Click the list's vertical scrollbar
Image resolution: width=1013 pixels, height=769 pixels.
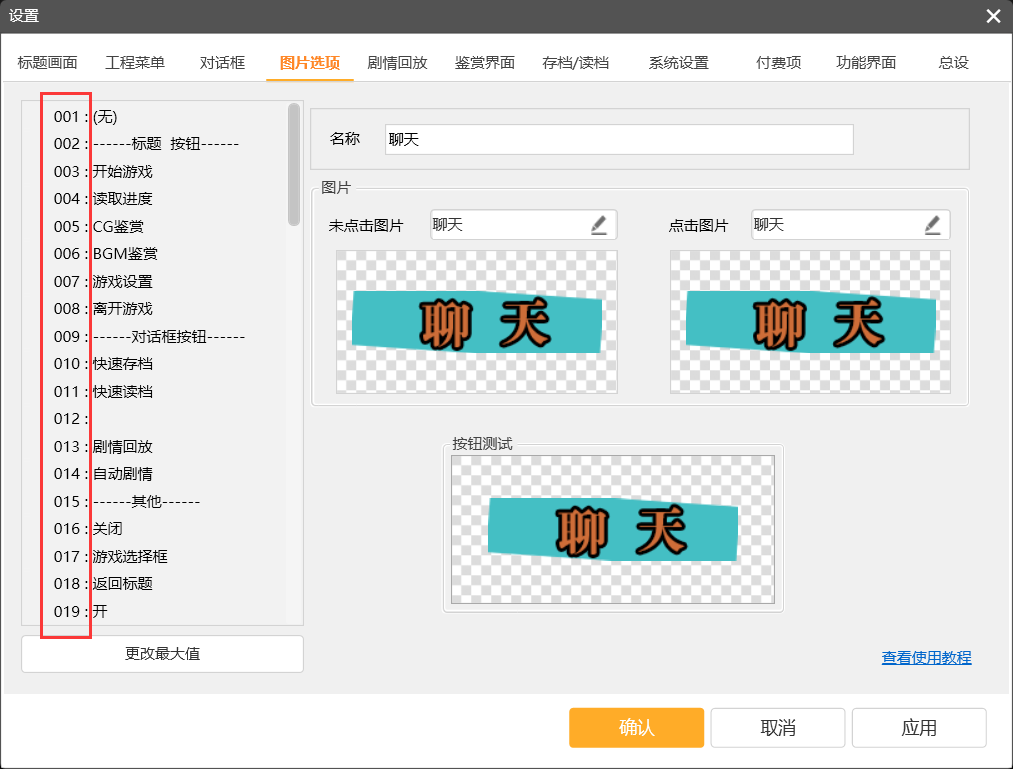coord(294,165)
